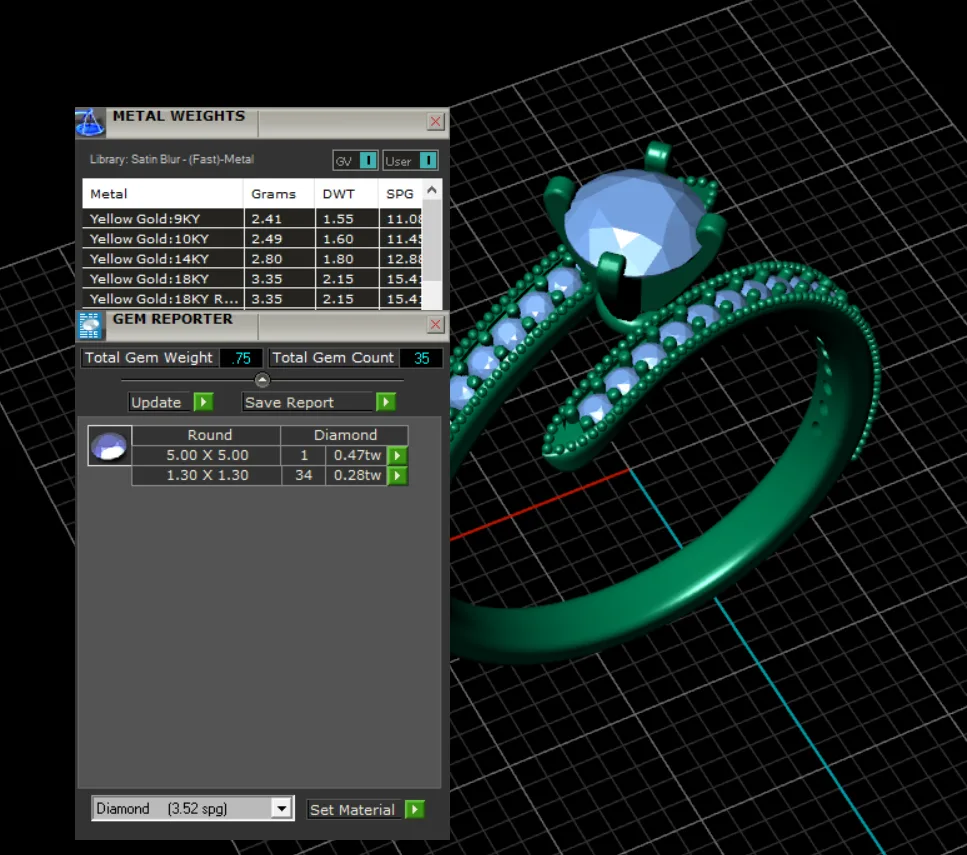Open the Diamond material dropdown
The image size is (967, 855).
(x=281, y=809)
